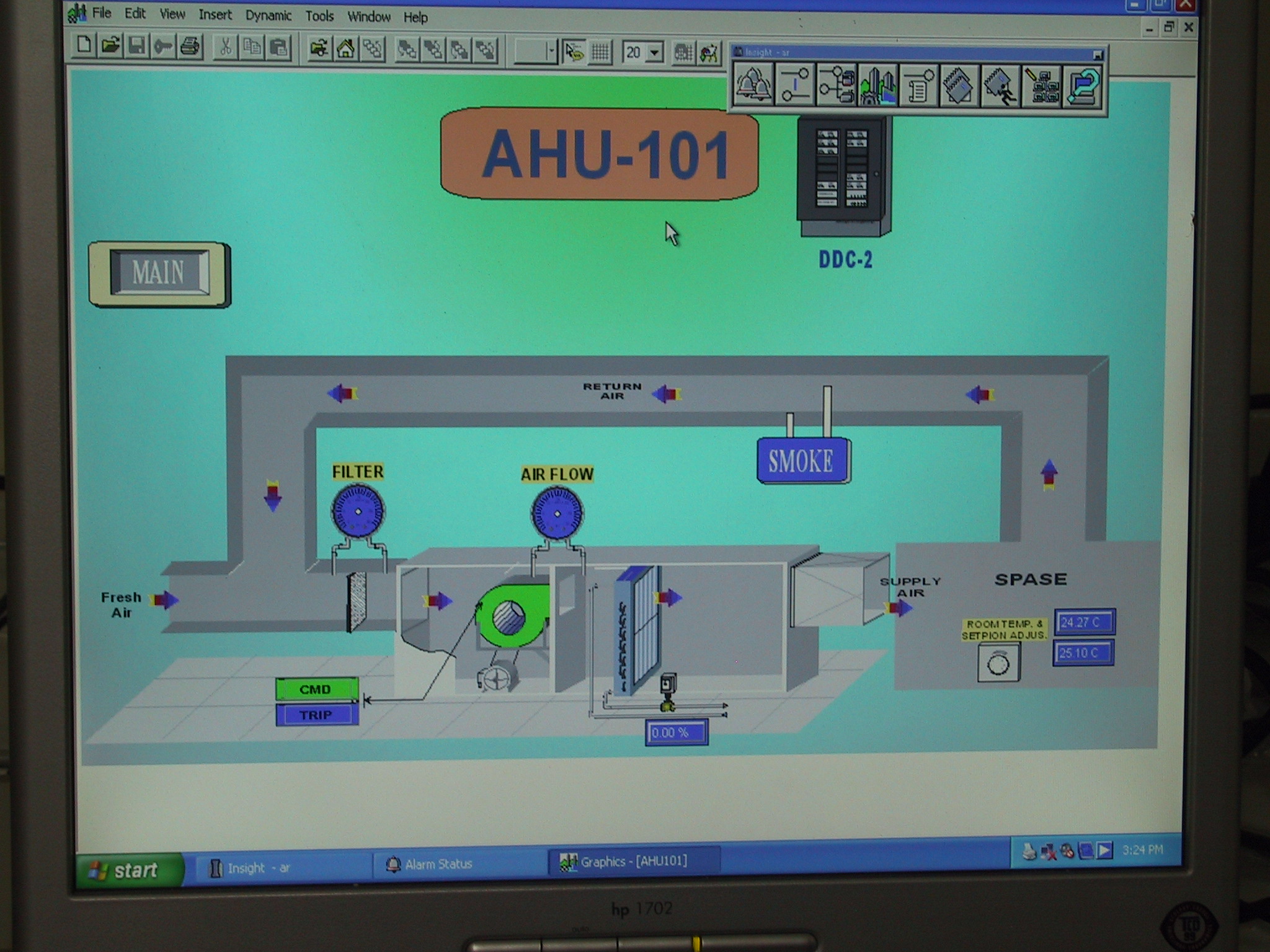Click the AIR FLOW gauge dial
This screenshot has width=1270, height=952.
tap(557, 513)
